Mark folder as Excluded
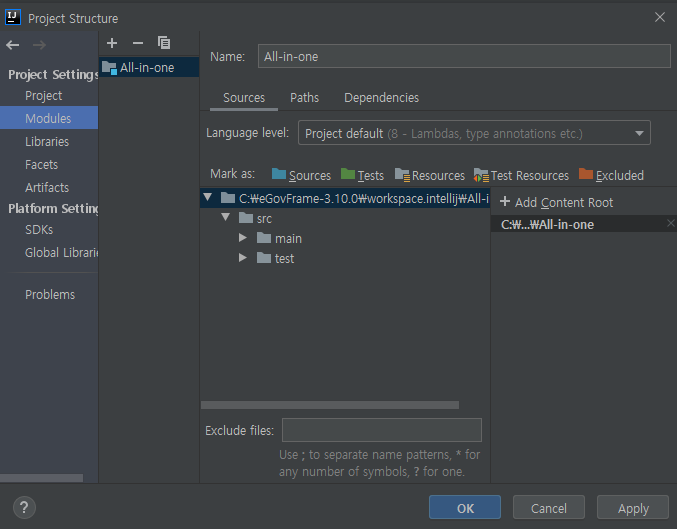Viewport: 677px width, 529px height. (611, 175)
